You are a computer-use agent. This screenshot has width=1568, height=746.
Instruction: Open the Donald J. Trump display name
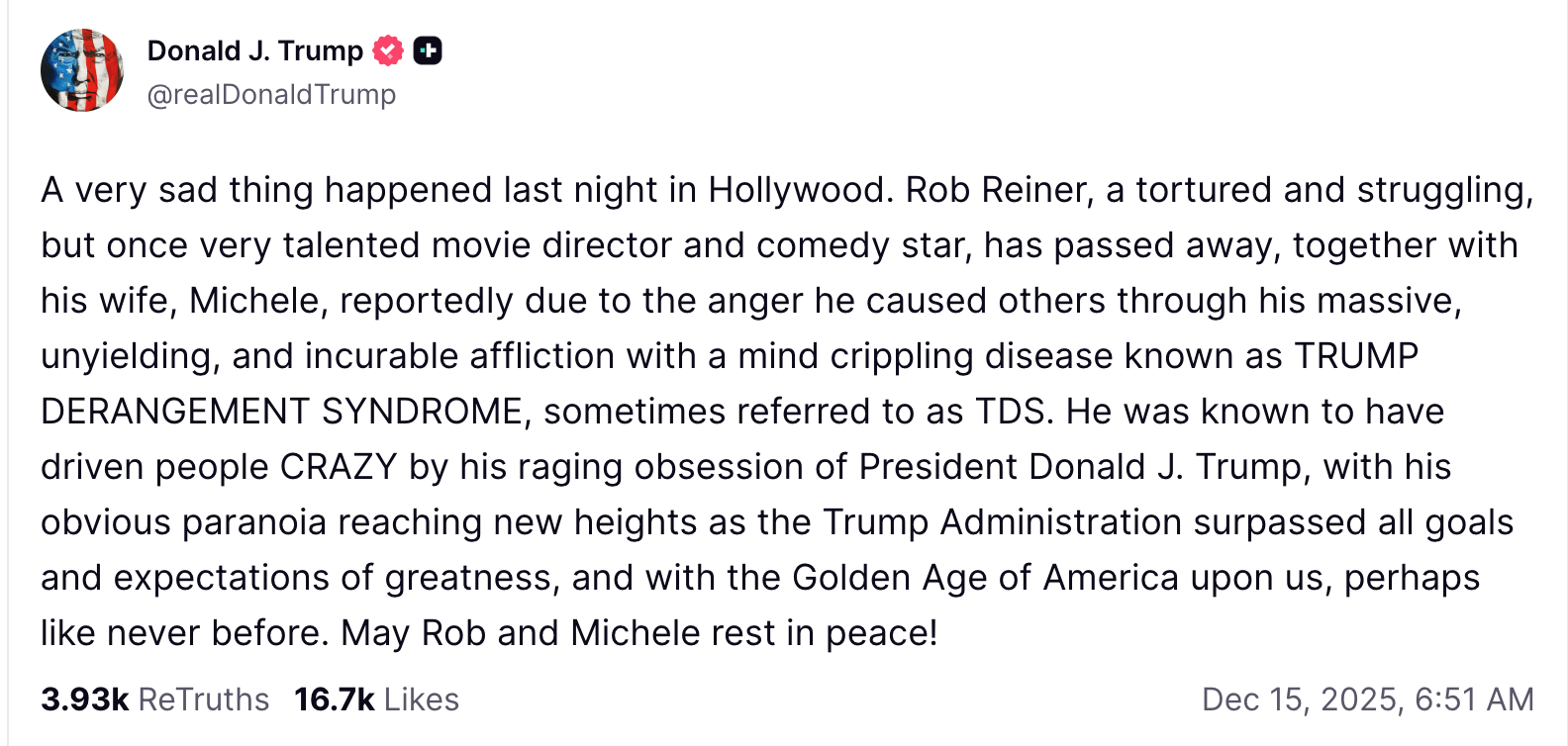255,50
